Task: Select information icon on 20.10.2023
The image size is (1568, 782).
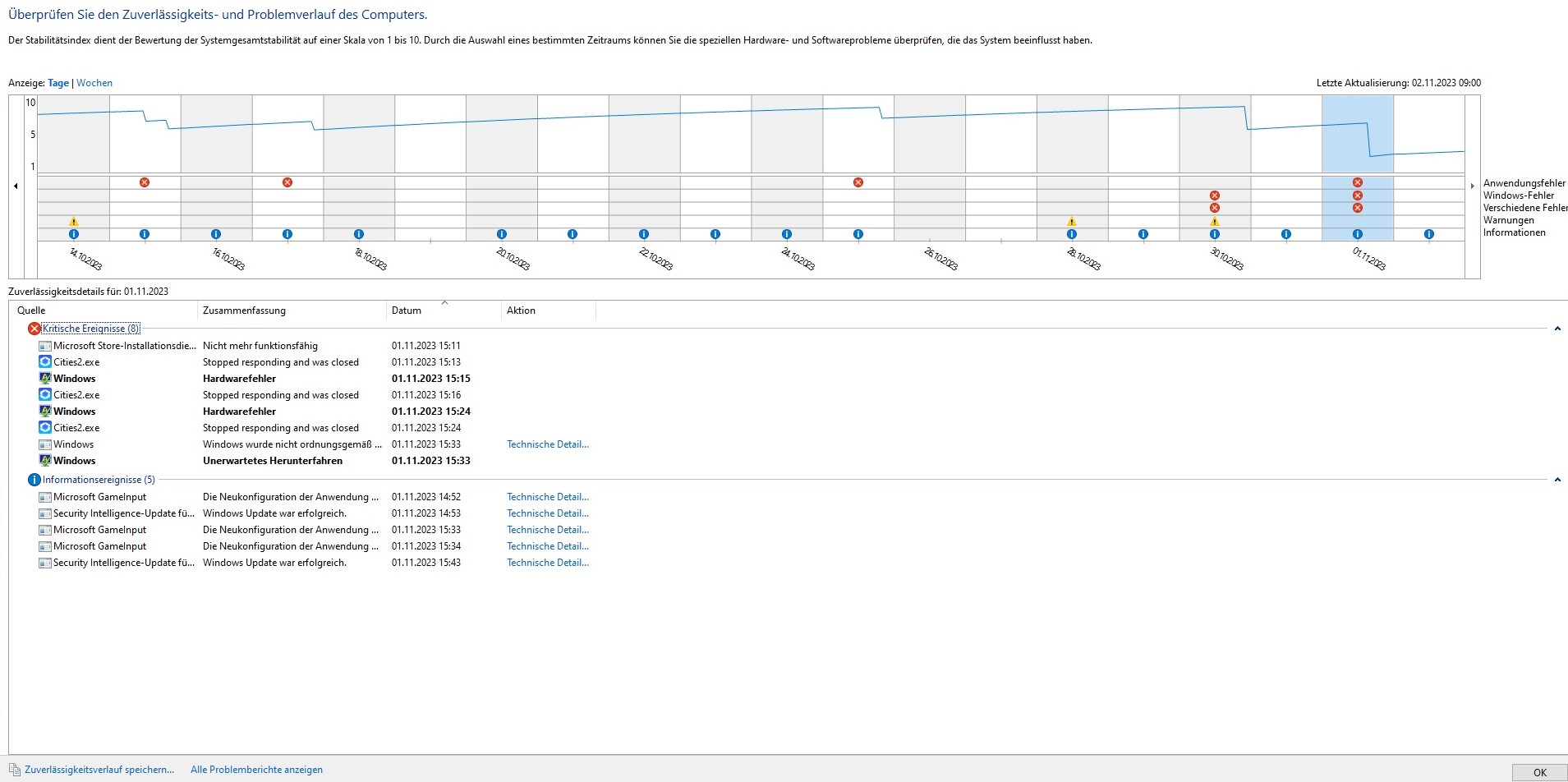Action: coord(502,234)
